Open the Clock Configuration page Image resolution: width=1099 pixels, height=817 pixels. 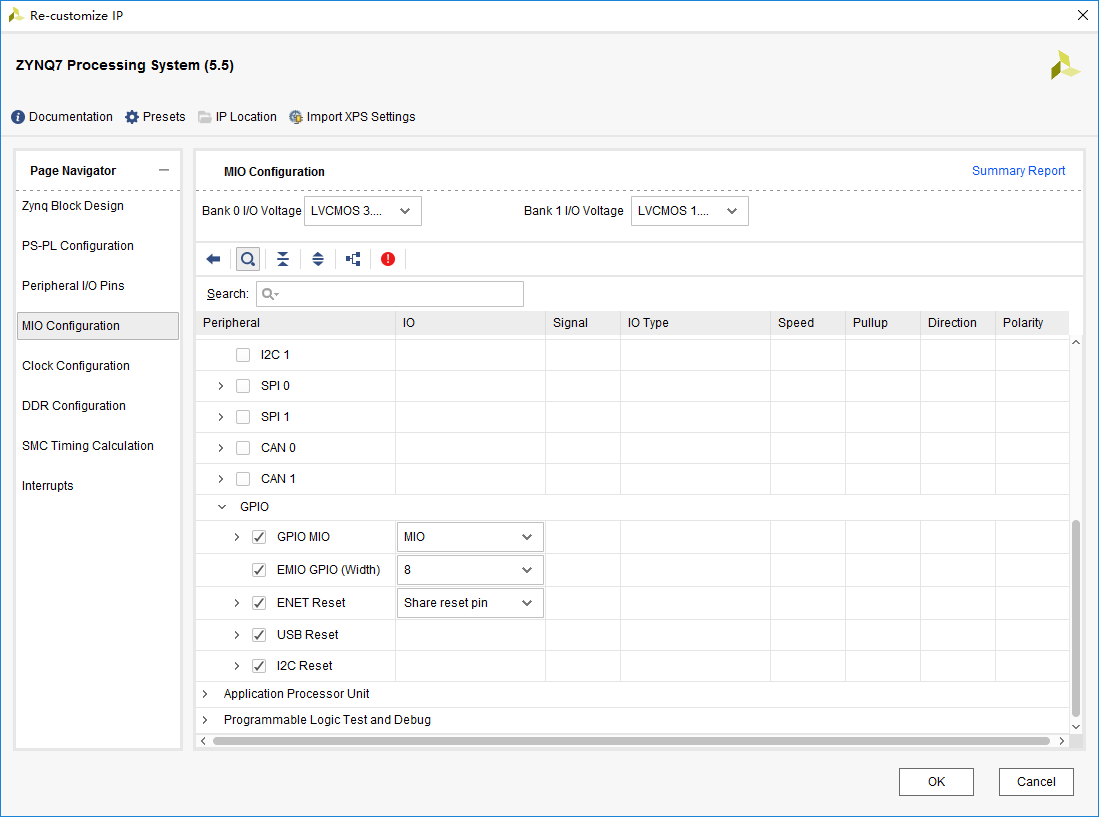76,366
